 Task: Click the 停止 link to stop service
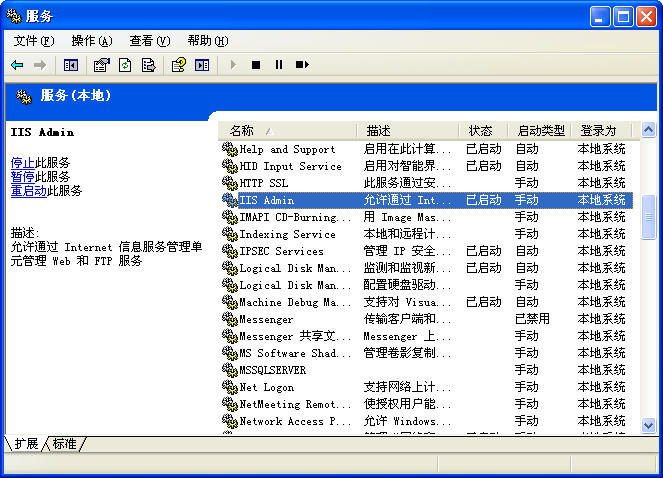tap(22, 163)
